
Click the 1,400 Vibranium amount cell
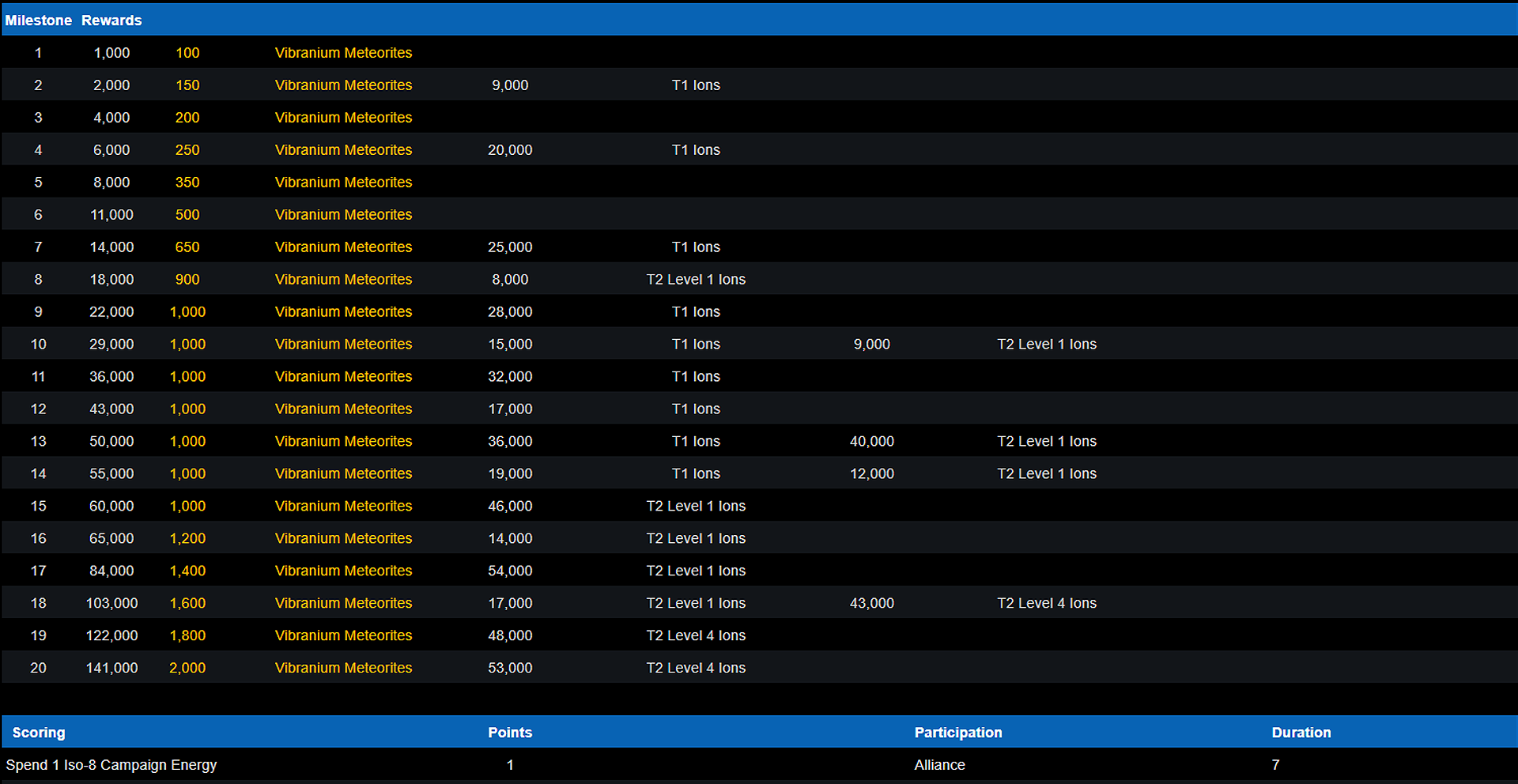(187, 571)
